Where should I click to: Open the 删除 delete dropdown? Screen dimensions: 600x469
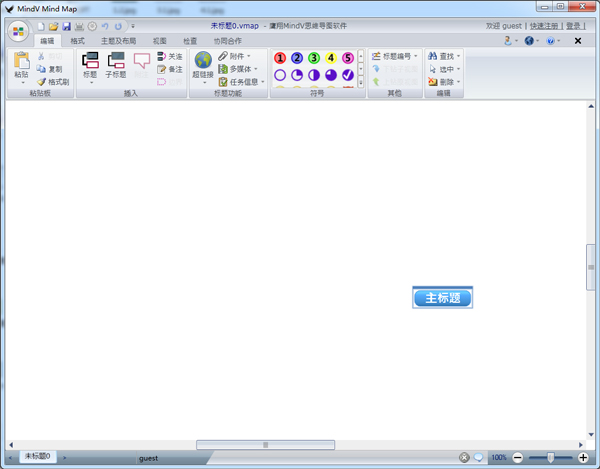[x=444, y=82]
